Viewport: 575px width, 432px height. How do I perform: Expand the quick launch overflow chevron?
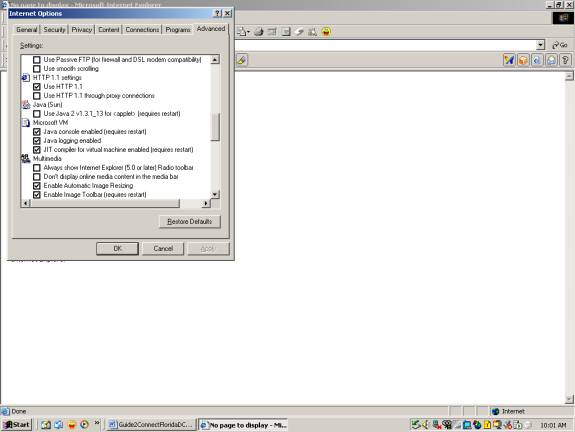point(97,423)
